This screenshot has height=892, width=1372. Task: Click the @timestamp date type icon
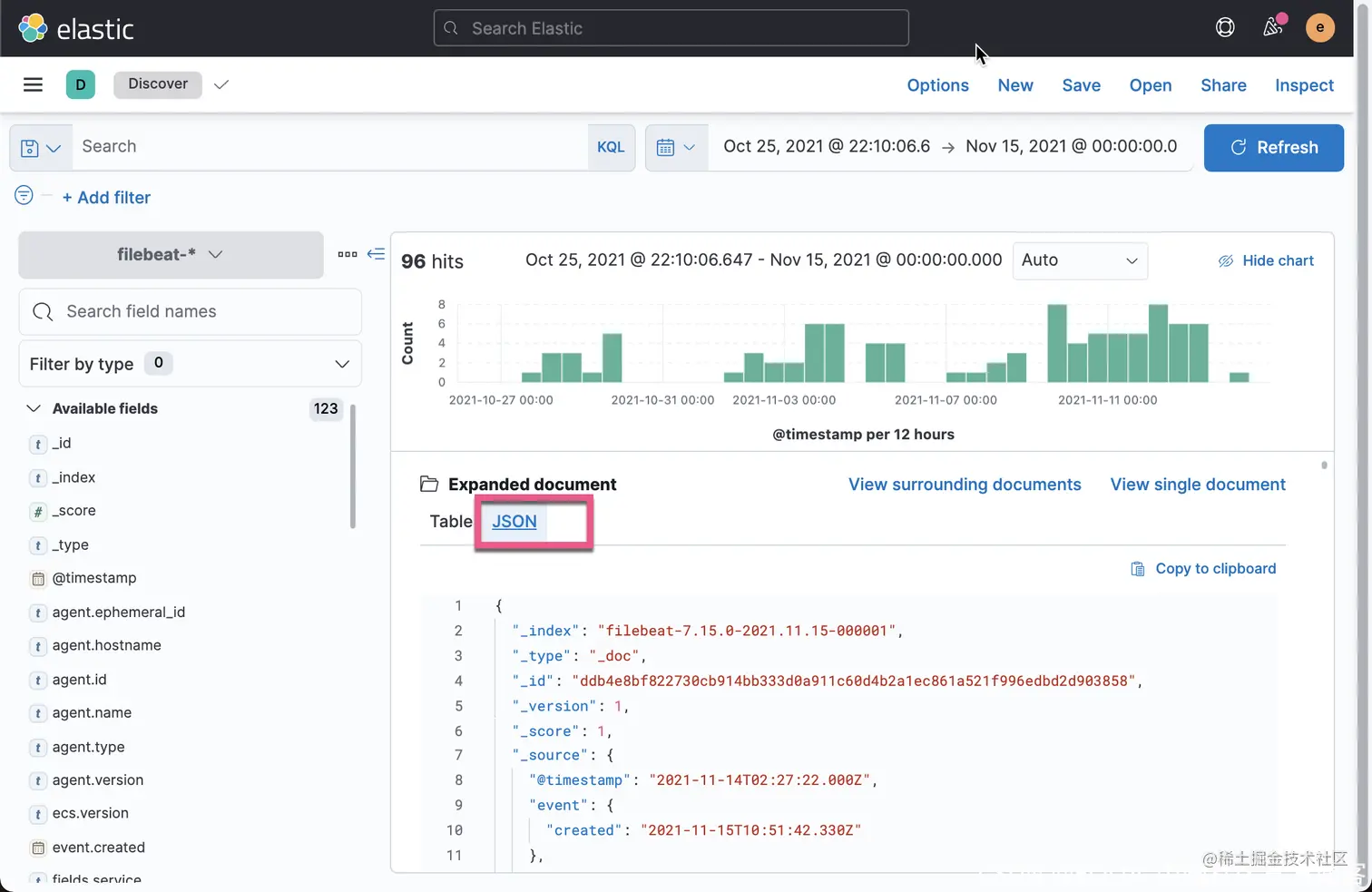tap(38, 579)
